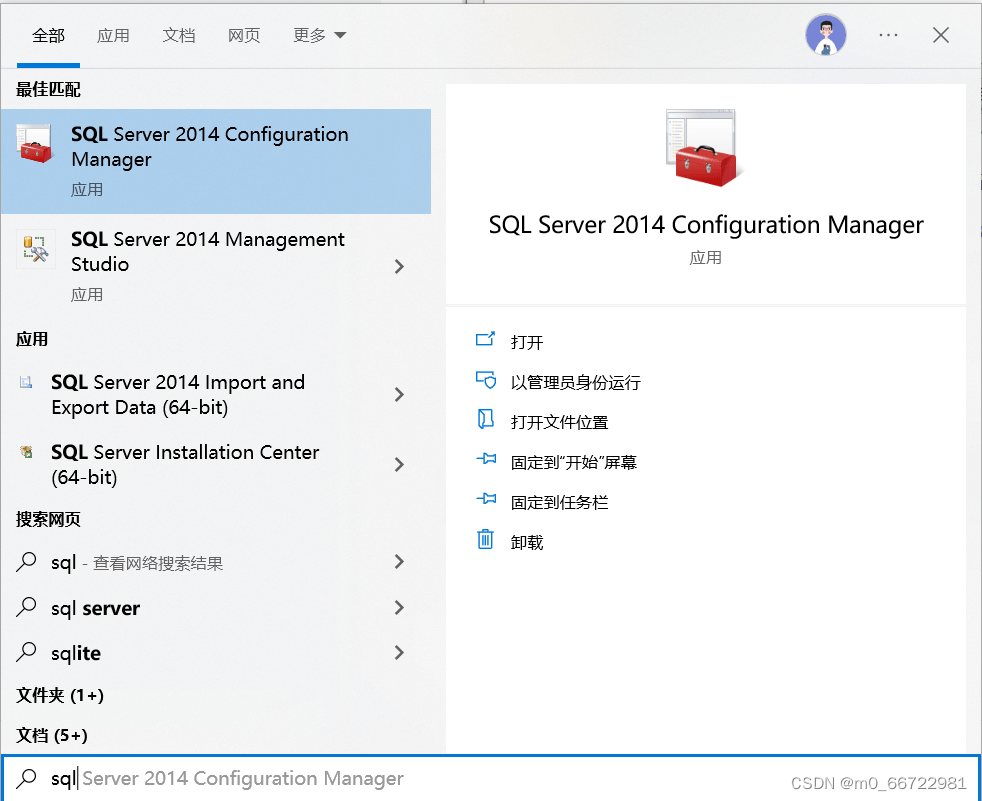Expand Management Studio result arrow
The width and height of the screenshot is (982, 801).
click(x=399, y=266)
